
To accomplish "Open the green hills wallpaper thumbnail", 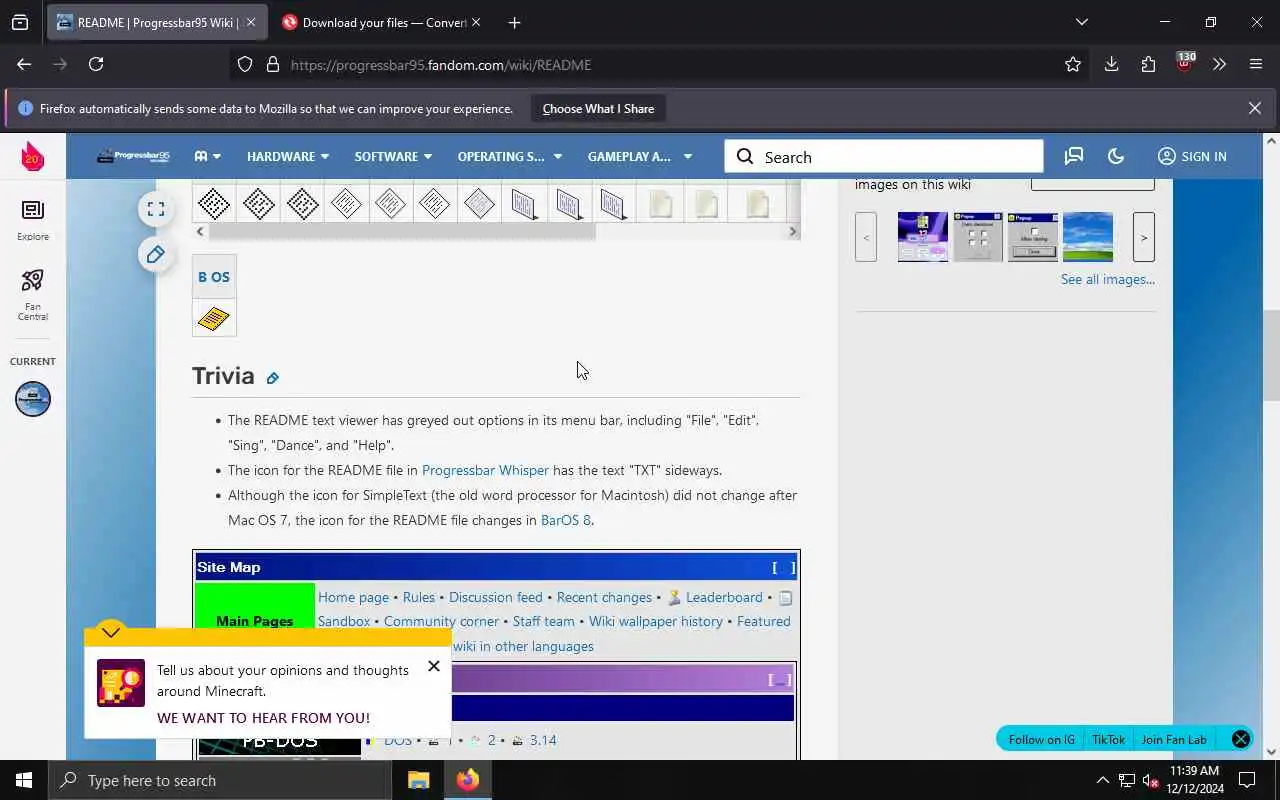I will (x=1088, y=237).
